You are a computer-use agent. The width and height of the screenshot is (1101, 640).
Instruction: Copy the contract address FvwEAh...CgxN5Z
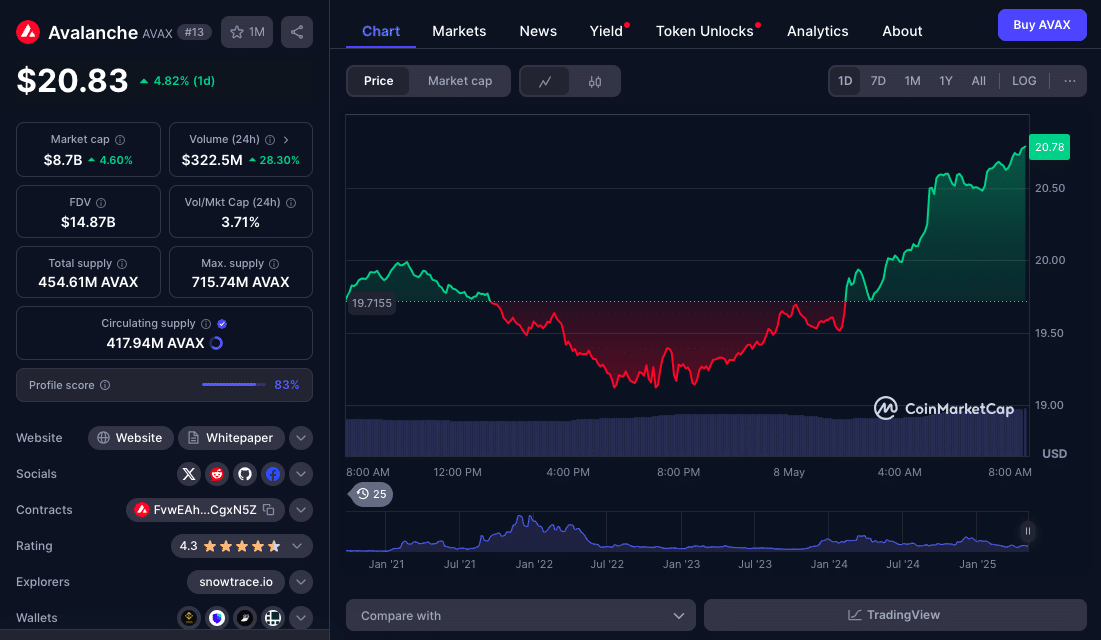(x=269, y=510)
